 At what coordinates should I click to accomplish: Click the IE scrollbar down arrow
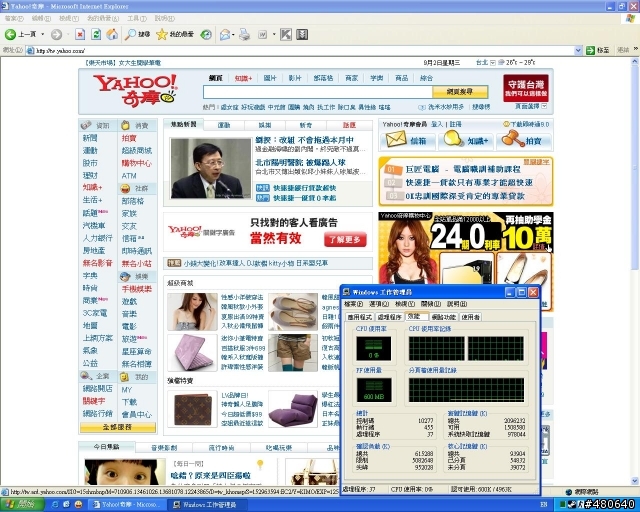point(635,481)
